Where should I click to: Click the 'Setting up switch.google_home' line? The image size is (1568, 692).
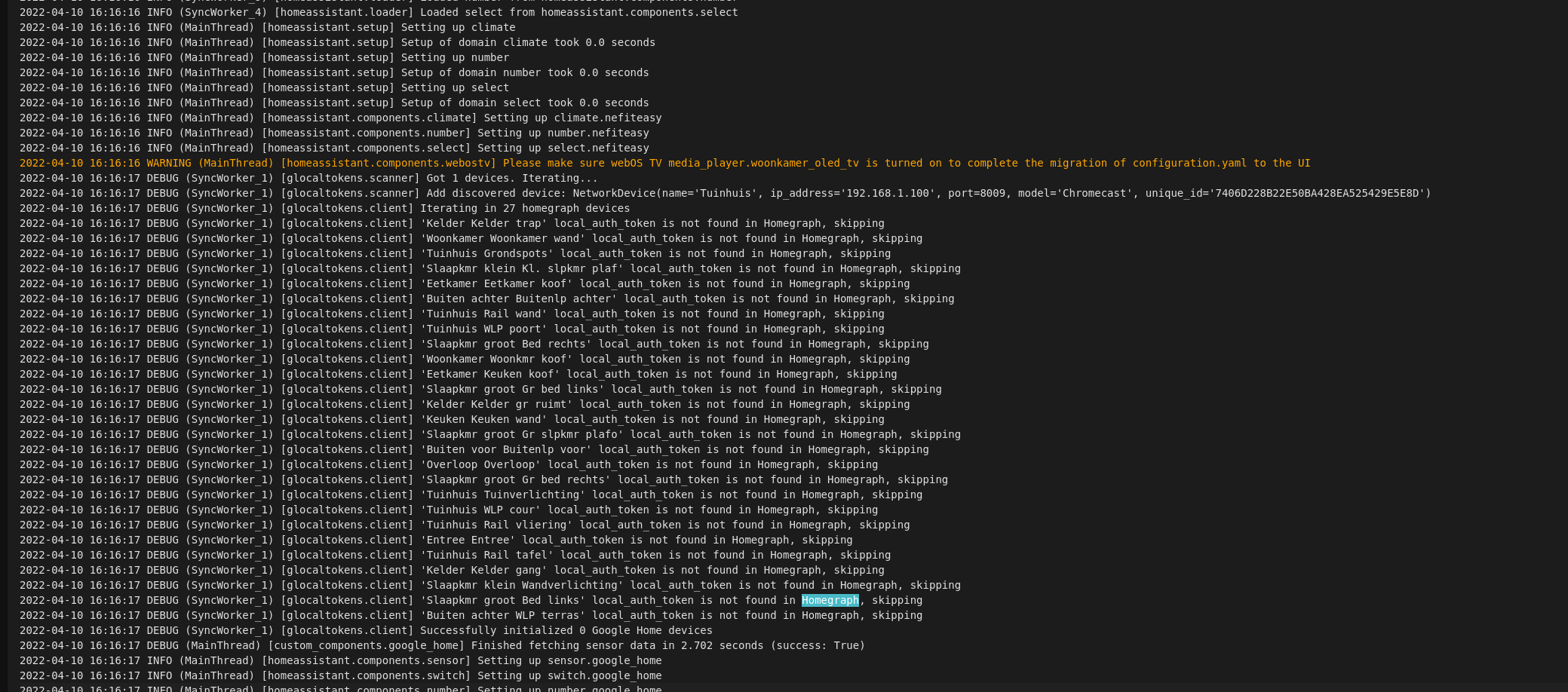[x=340, y=676]
